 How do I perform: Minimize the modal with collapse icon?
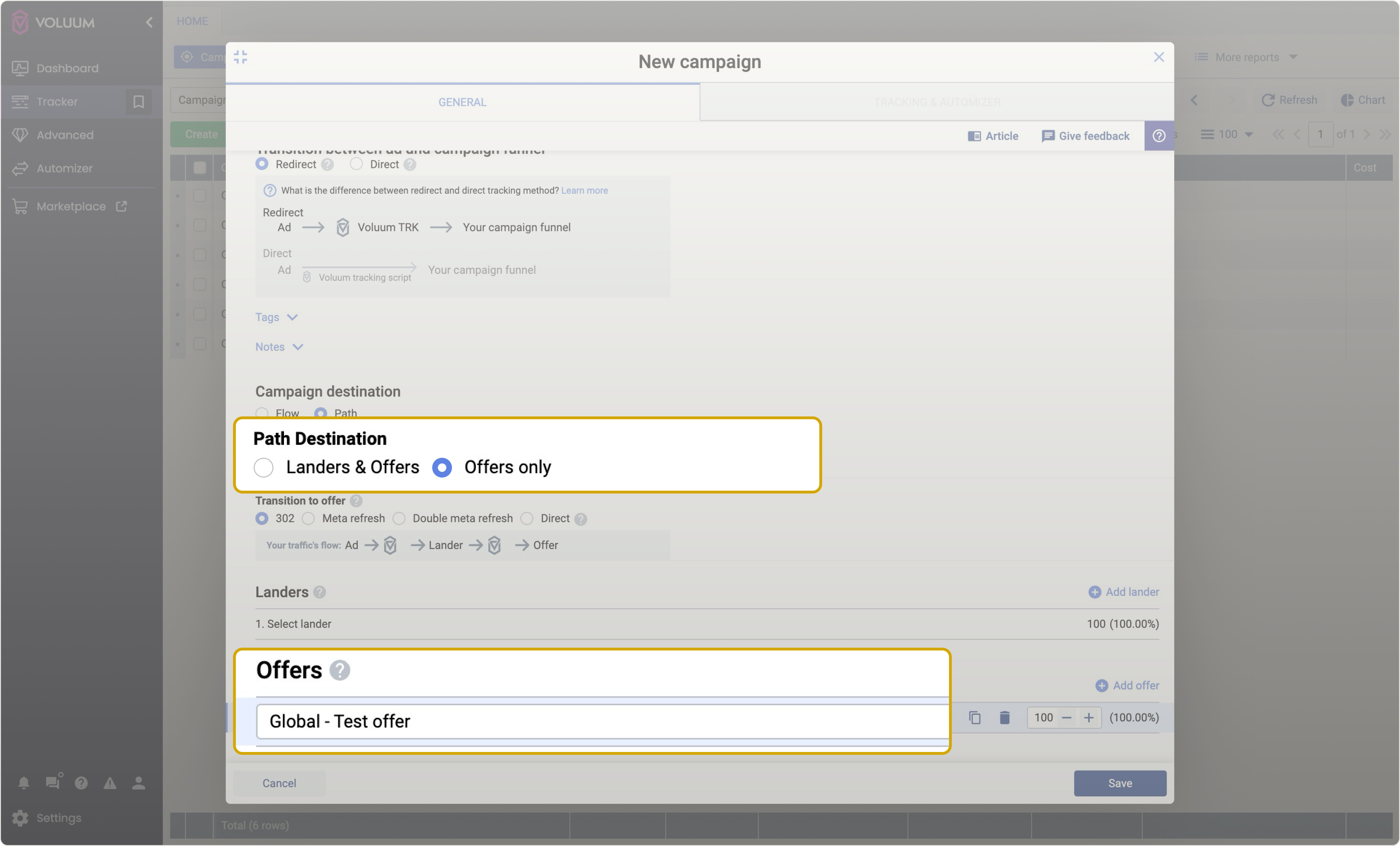pos(240,57)
